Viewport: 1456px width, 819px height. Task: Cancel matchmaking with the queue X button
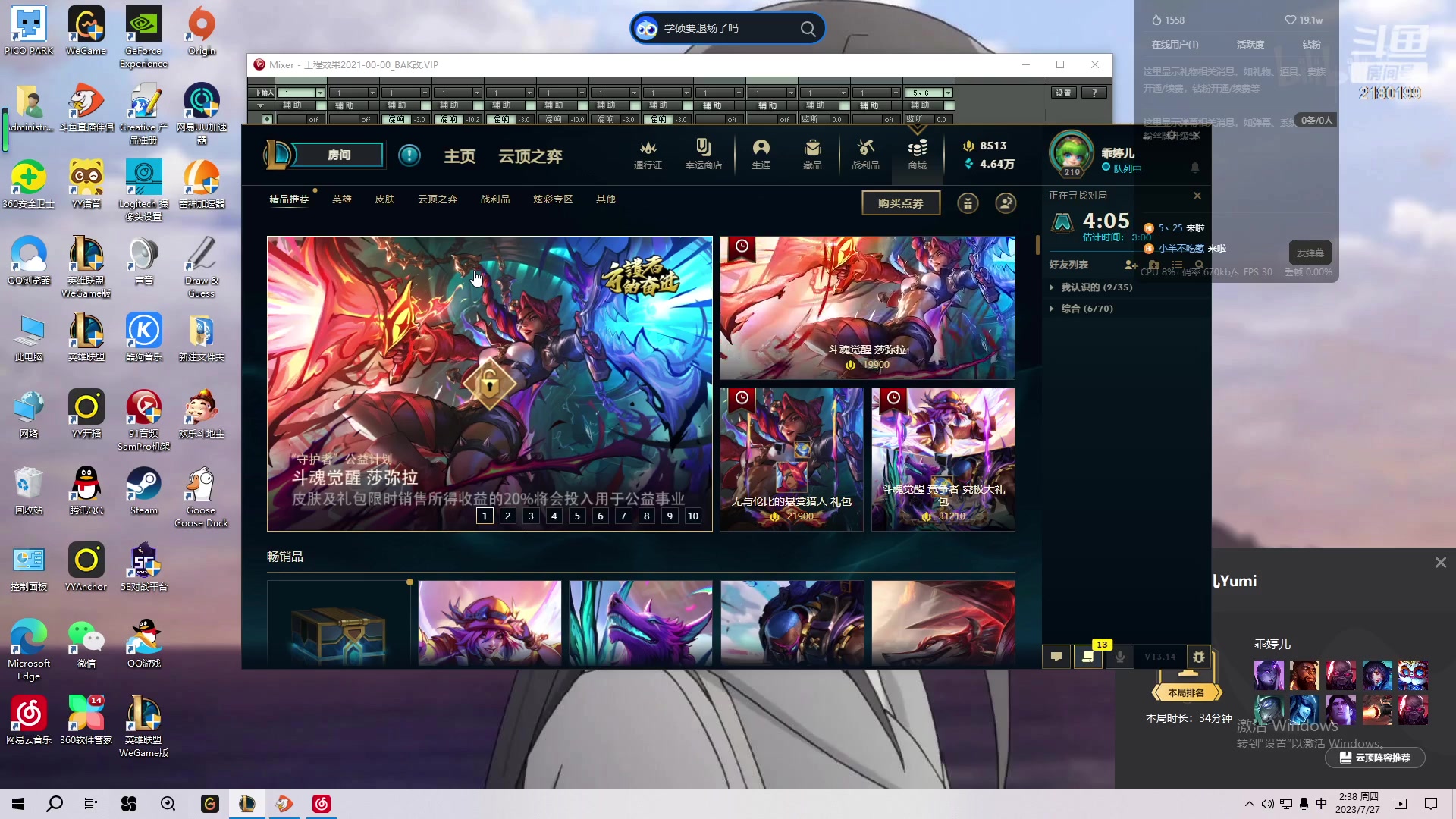[x=1197, y=196]
